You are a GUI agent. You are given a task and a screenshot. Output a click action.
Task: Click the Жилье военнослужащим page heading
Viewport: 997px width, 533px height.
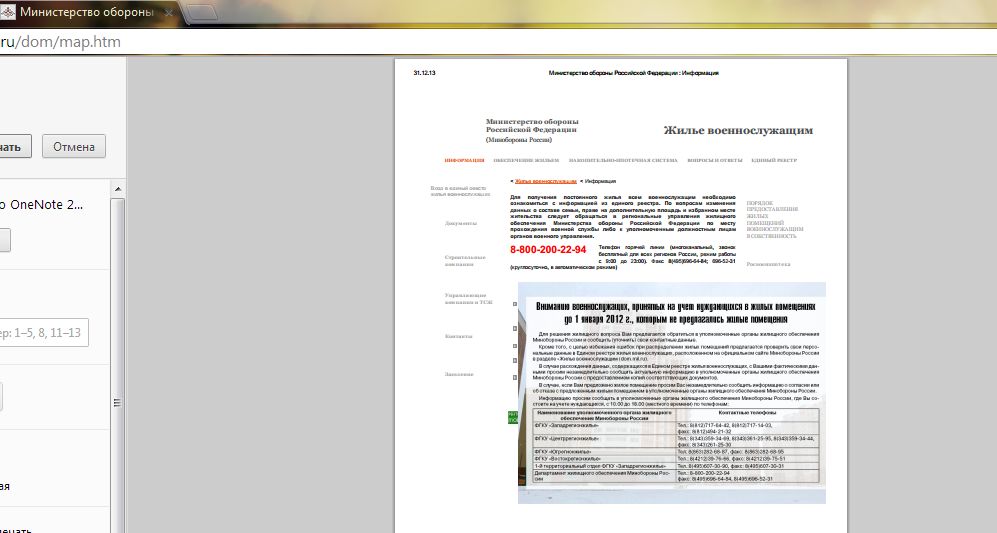coord(738,130)
